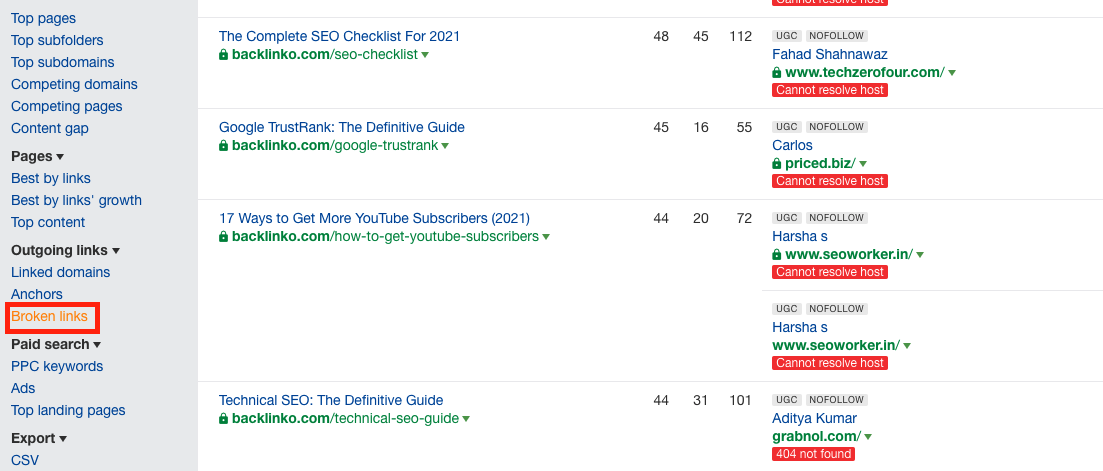
Task: Open dropdown after backlinko.com/how-to-get-youtube-subscribers URL
Action: tap(545, 237)
